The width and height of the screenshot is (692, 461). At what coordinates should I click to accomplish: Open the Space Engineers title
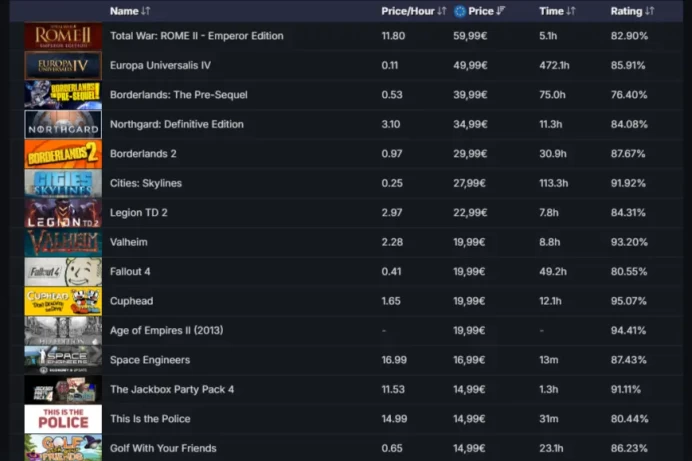(150, 360)
